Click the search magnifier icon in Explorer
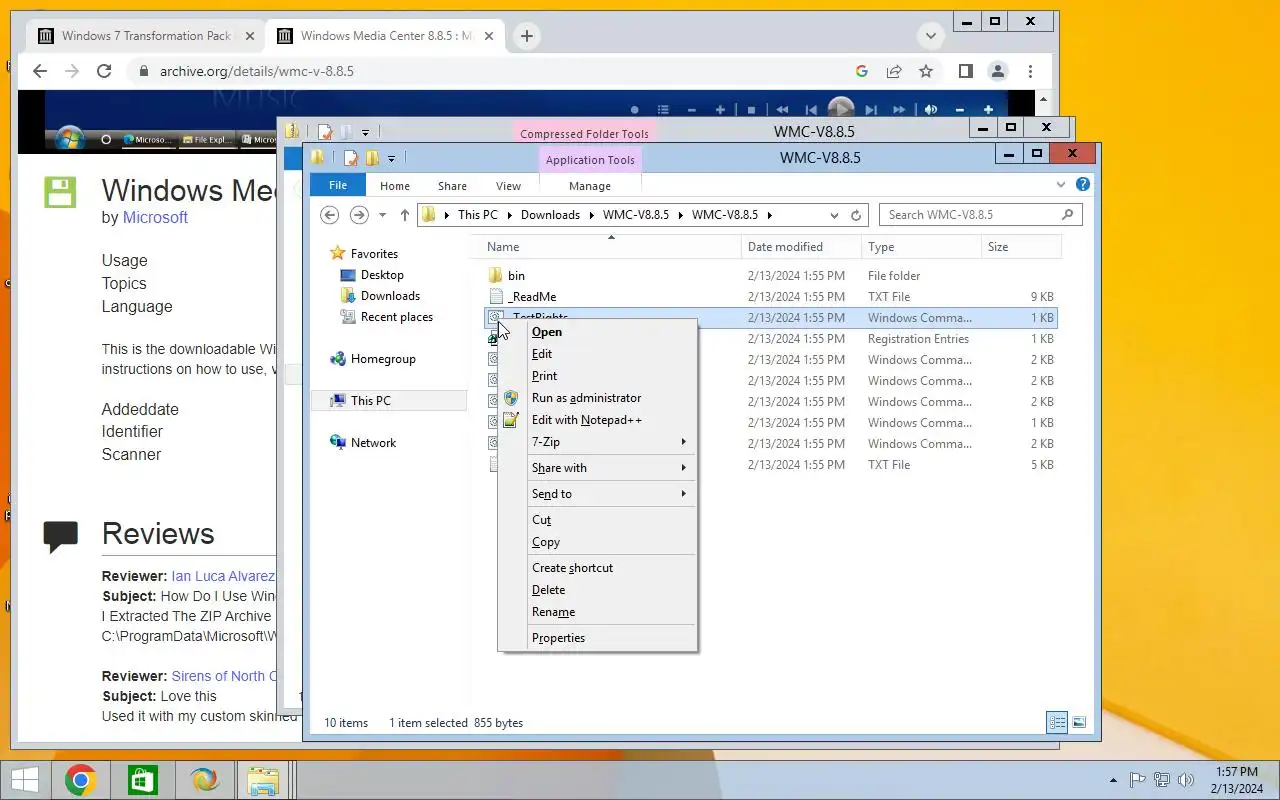 point(1068,214)
